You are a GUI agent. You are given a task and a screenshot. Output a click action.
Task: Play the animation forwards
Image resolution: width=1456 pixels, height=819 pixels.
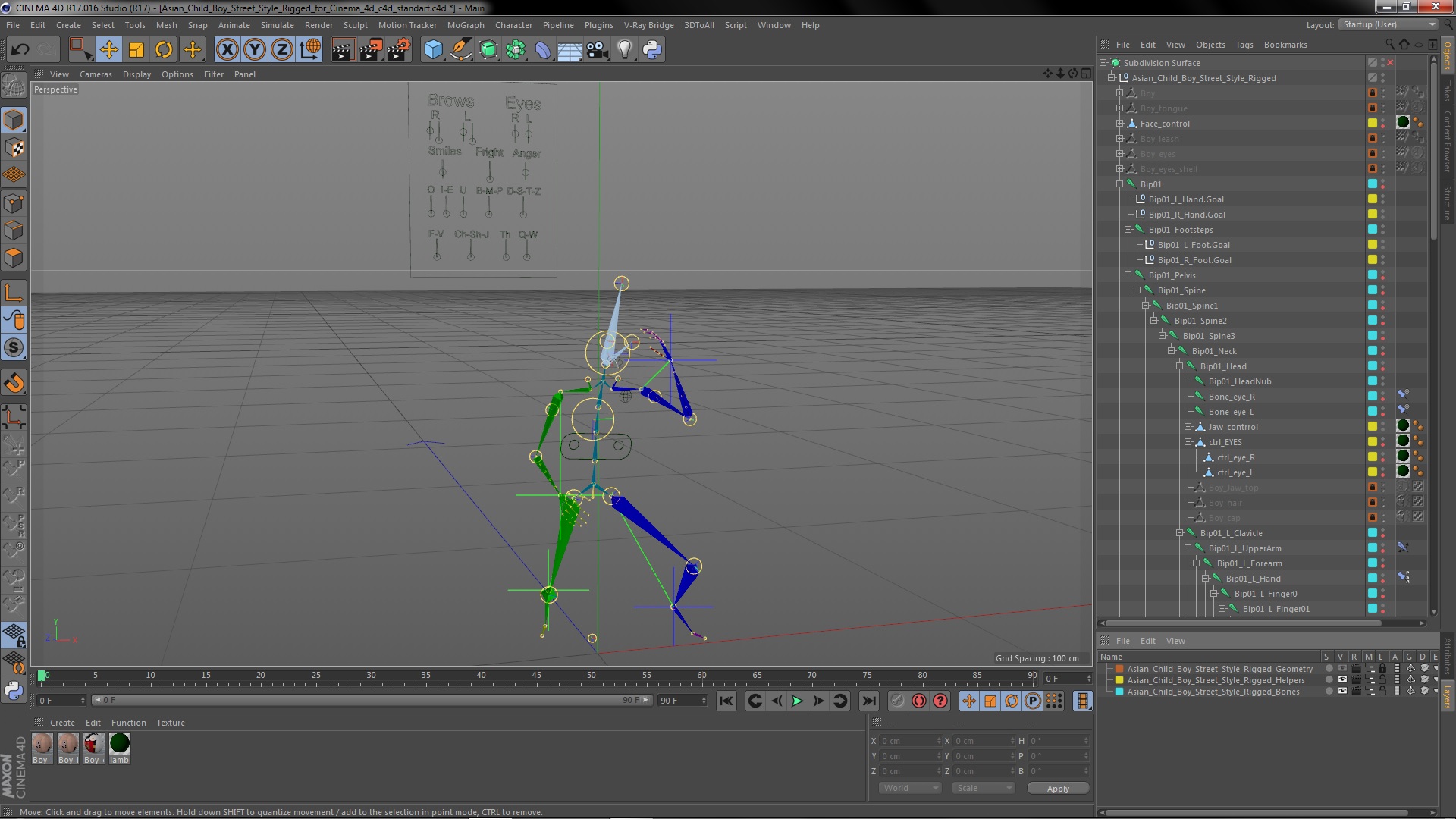(797, 701)
